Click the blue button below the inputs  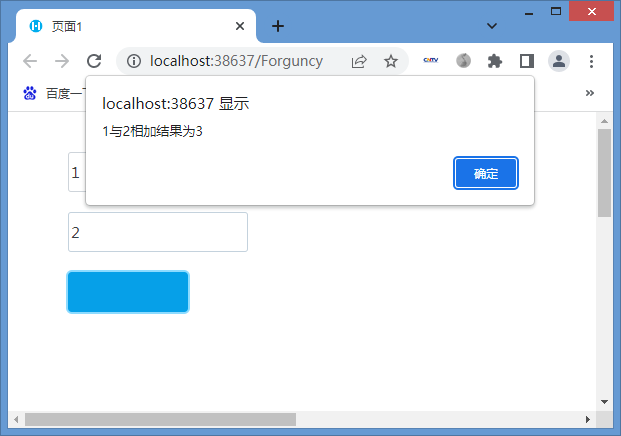[x=128, y=292]
